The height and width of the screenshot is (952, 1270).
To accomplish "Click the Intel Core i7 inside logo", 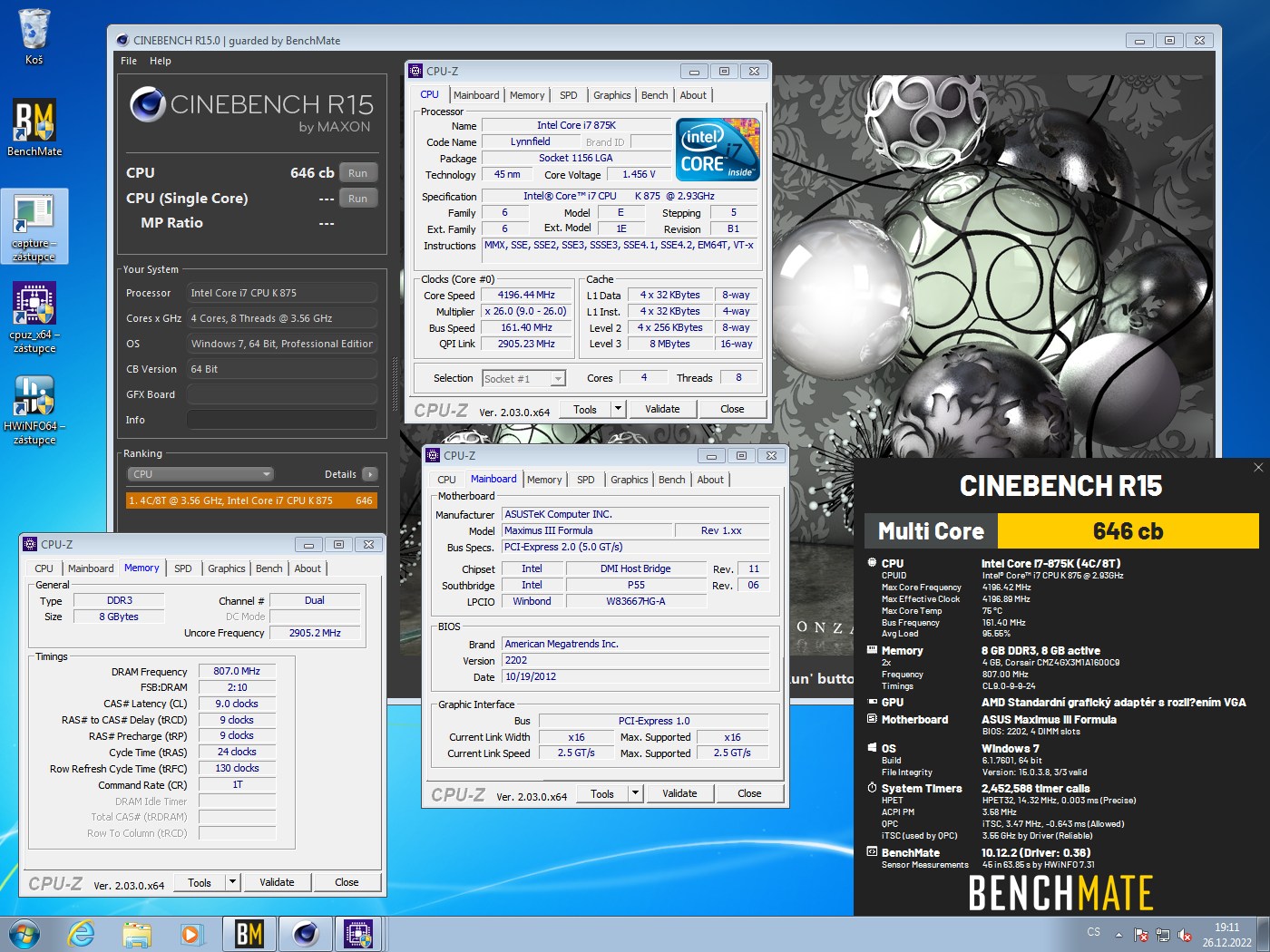I will coord(718,150).
